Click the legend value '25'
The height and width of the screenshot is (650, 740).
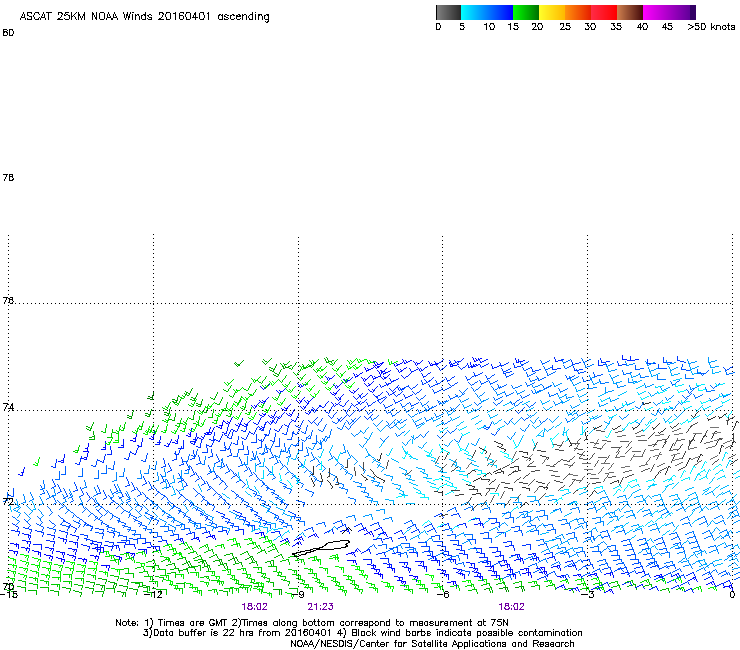(x=565, y=27)
